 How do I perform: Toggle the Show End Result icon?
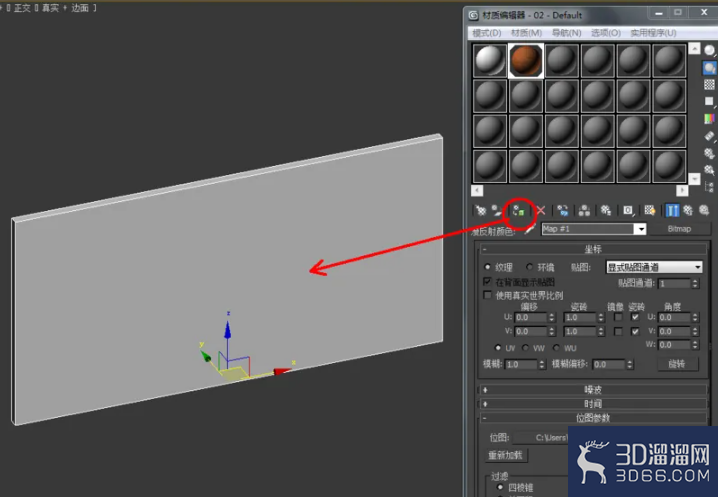[x=672, y=210]
